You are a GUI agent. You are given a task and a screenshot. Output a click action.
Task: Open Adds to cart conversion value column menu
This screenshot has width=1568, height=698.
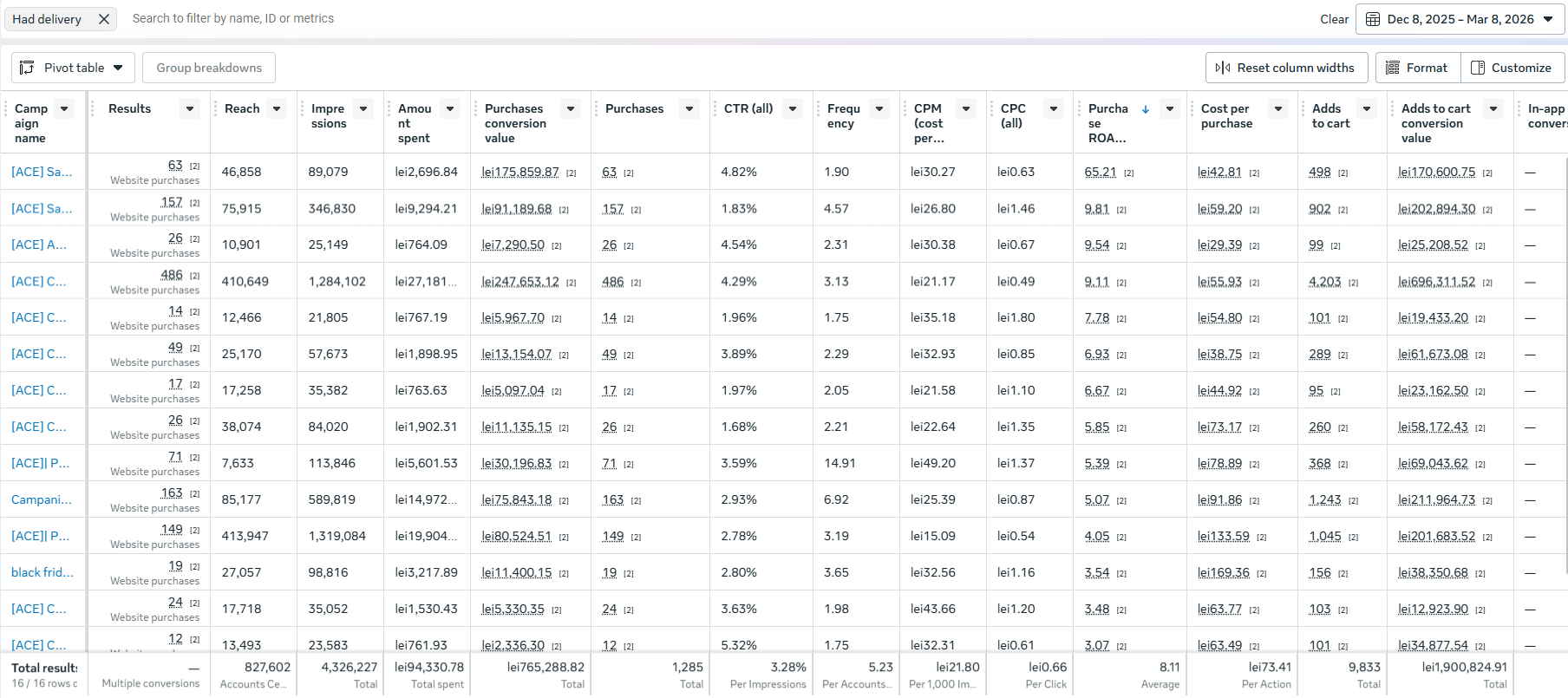coord(1493,108)
